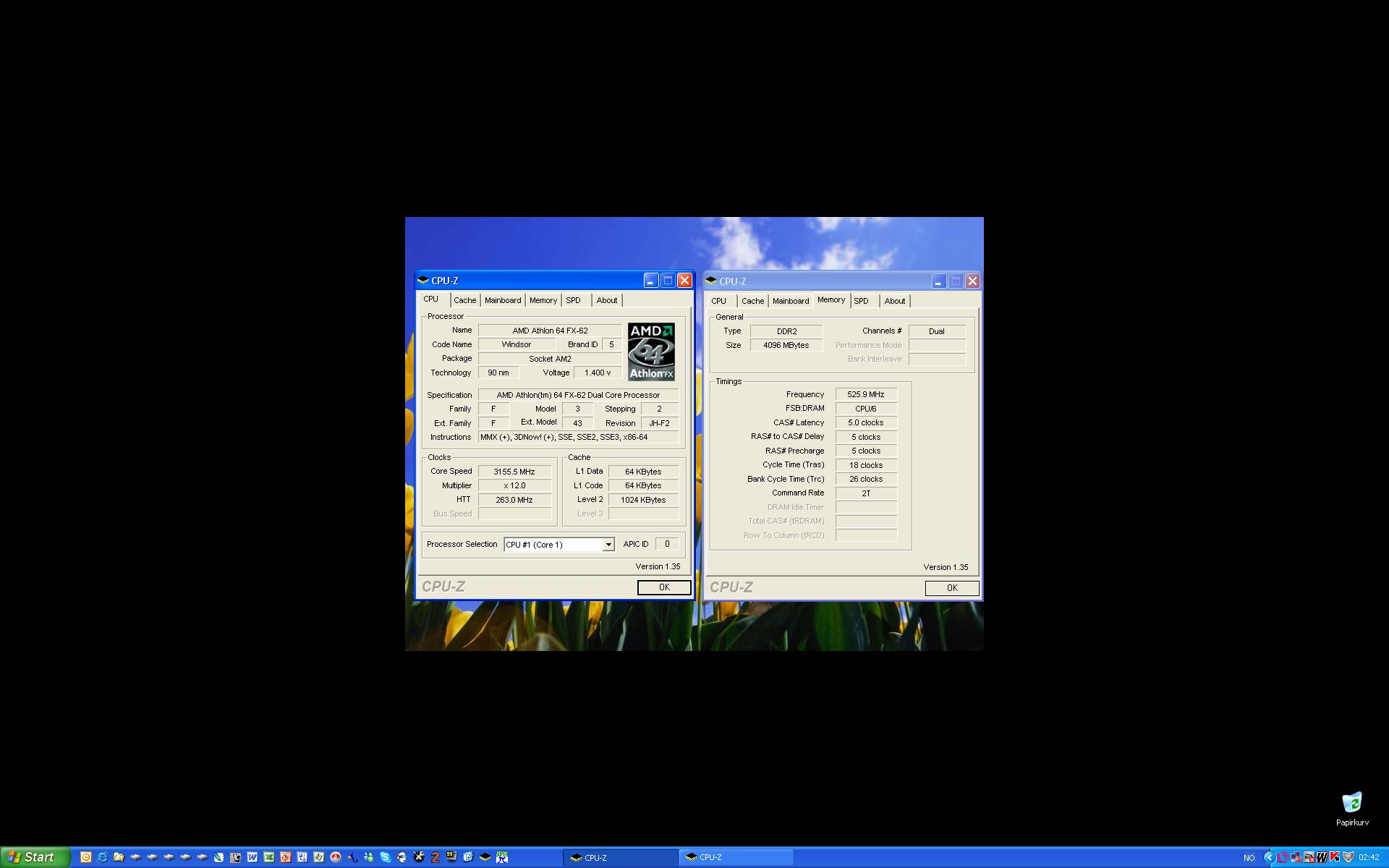Click the Revision JH-F2 value

659,423
